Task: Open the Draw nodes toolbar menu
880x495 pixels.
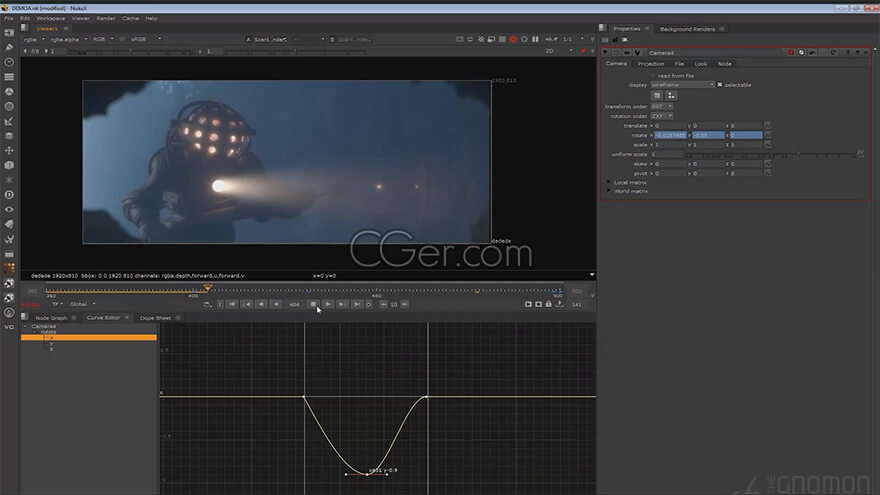Action: 9,47
